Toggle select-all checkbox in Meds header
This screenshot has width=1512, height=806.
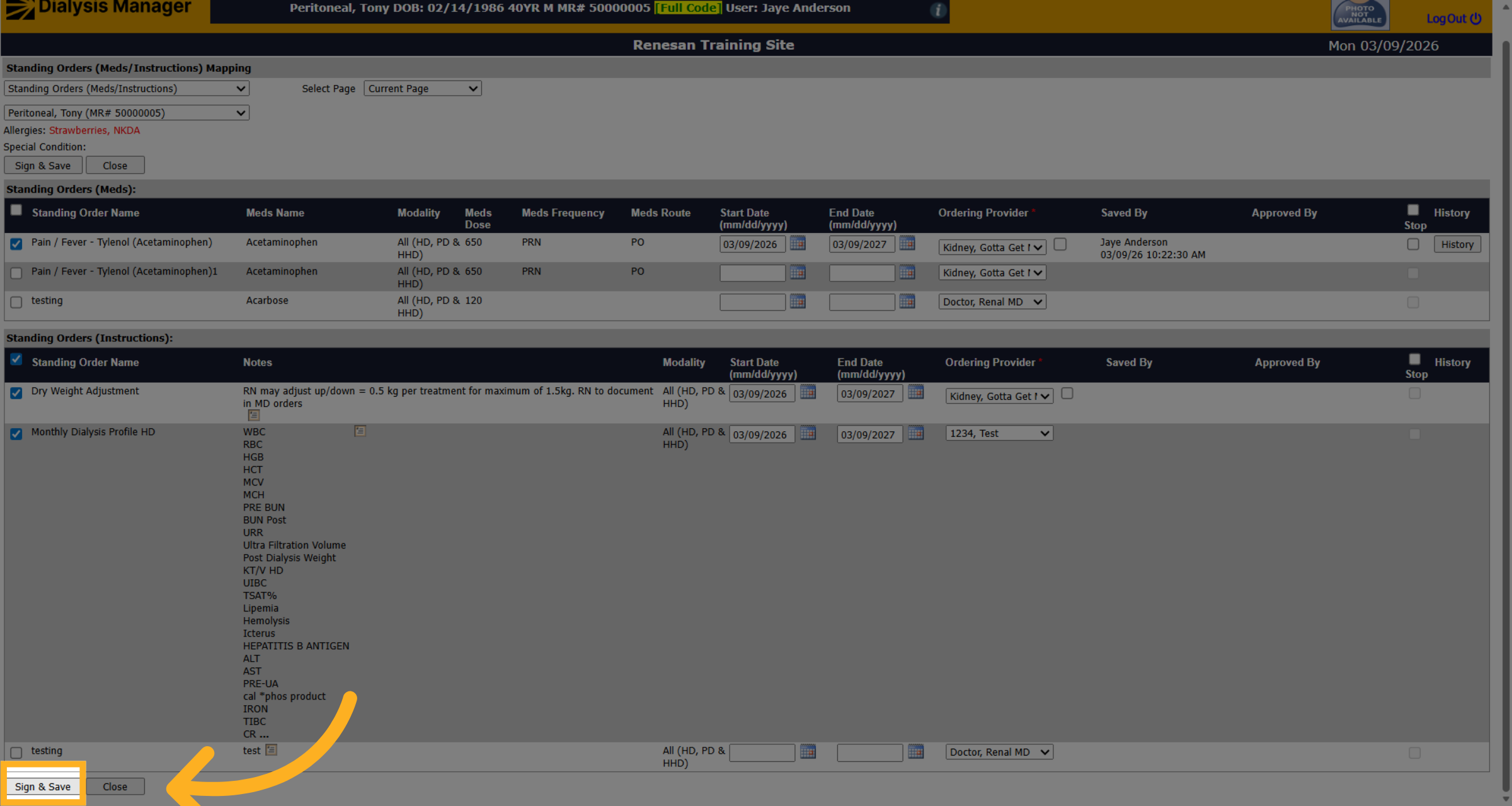(16, 210)
